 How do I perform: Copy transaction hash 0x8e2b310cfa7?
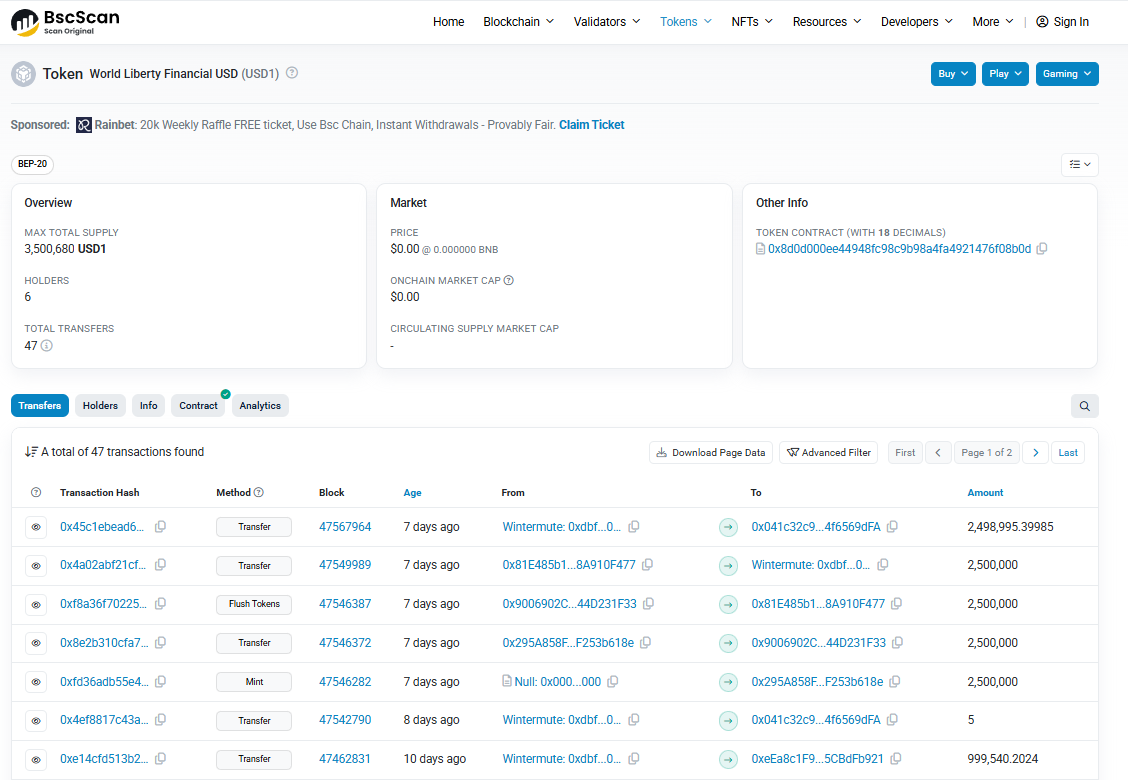(160, 643)
